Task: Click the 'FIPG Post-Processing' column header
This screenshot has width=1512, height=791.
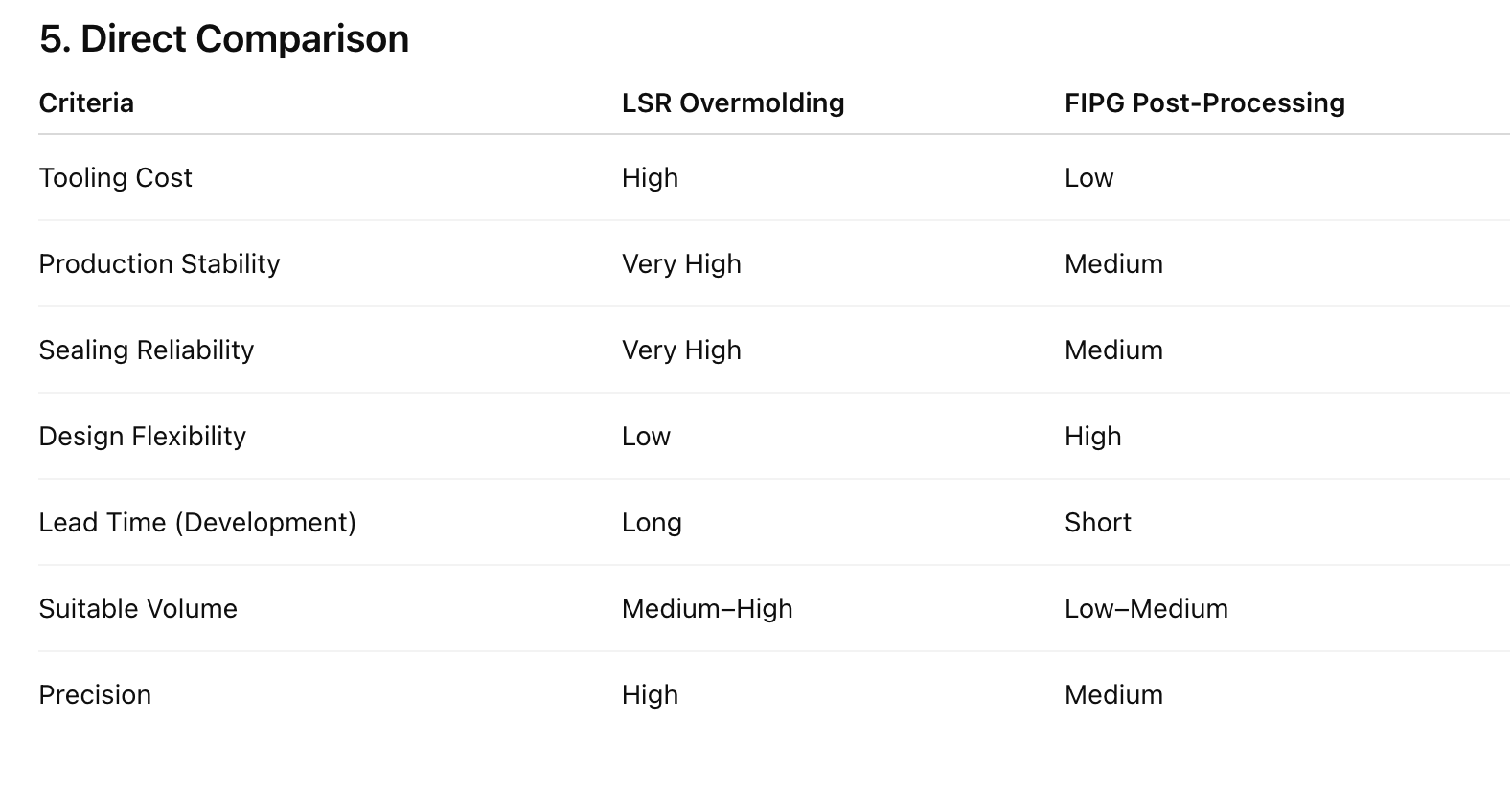Action: point(1204,103)
